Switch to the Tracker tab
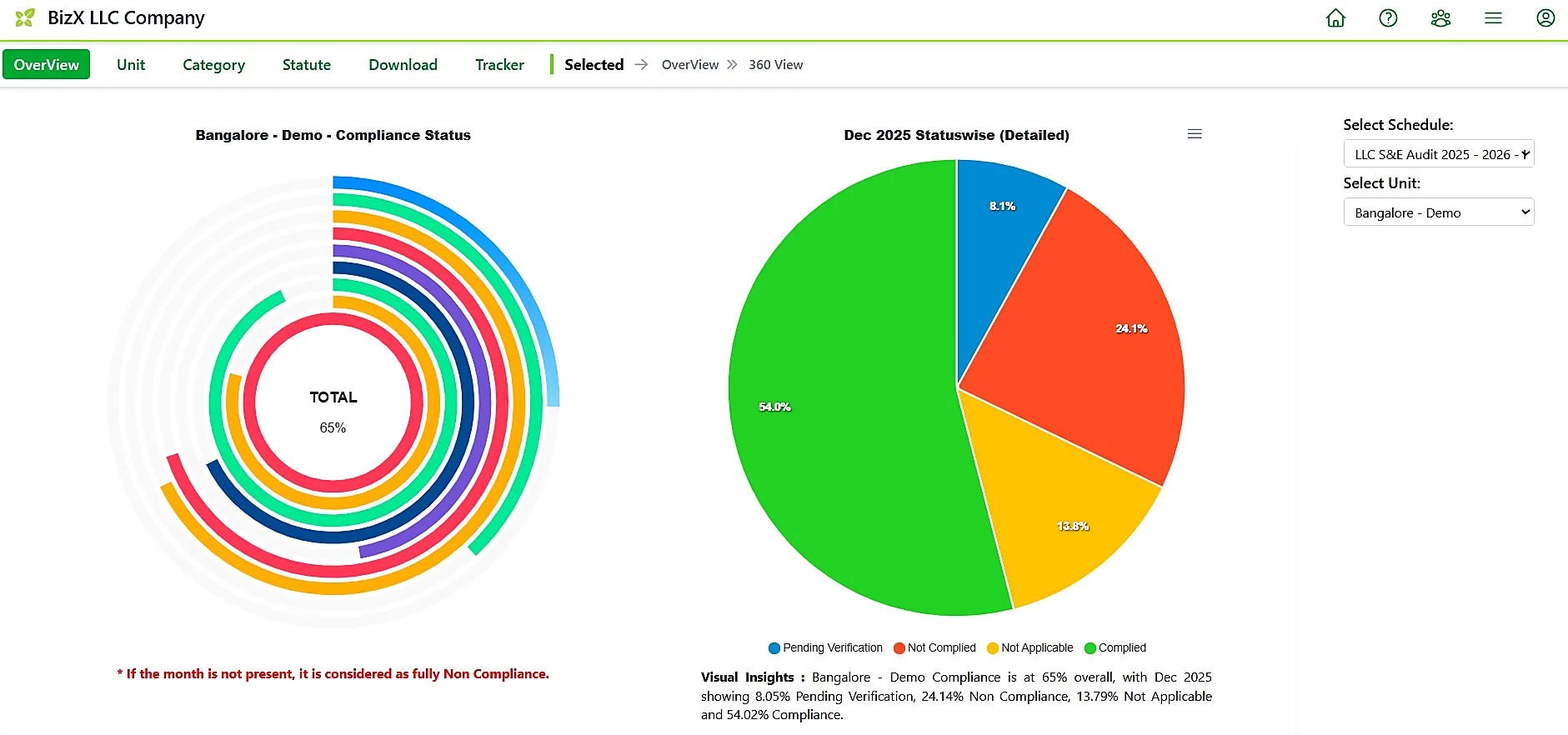Viewport: 1568px width, 735px height. pos(499,64)
